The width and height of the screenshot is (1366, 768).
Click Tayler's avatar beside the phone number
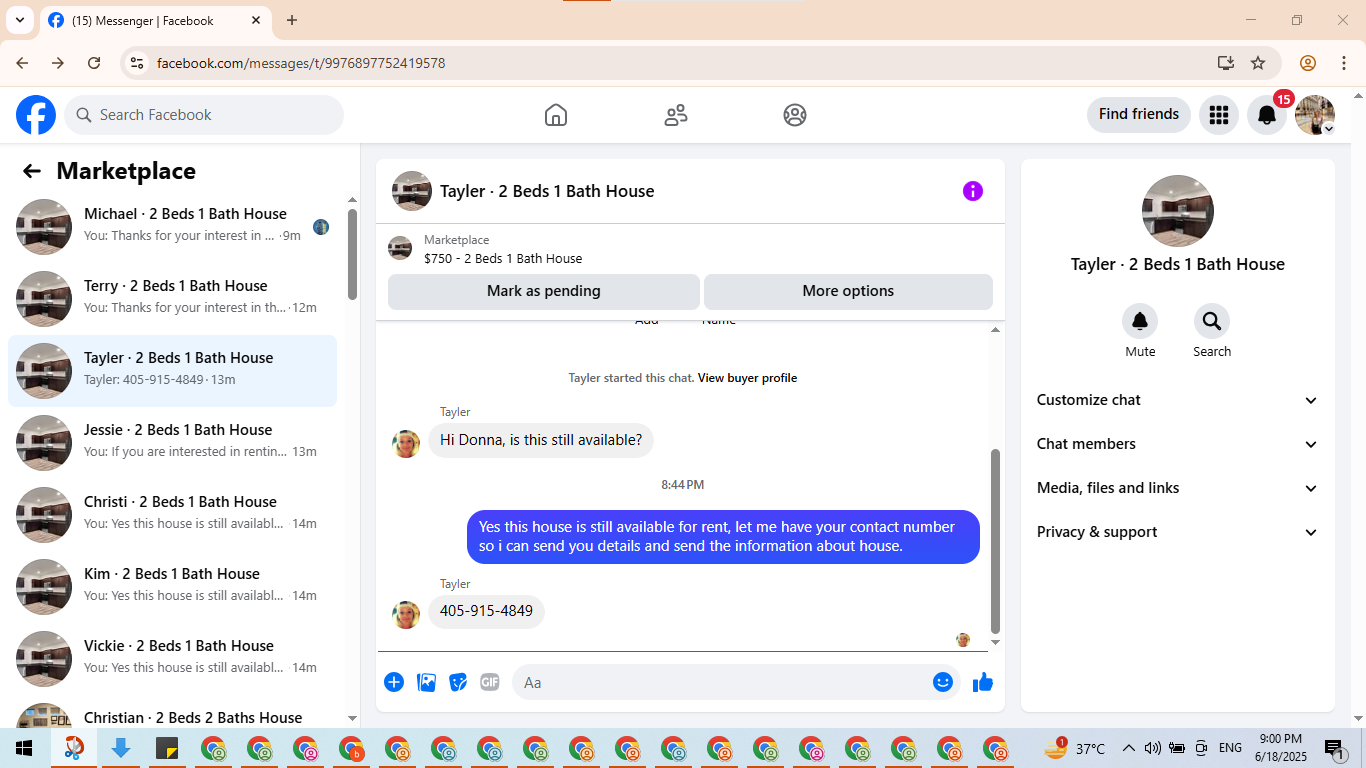(406, 615)
